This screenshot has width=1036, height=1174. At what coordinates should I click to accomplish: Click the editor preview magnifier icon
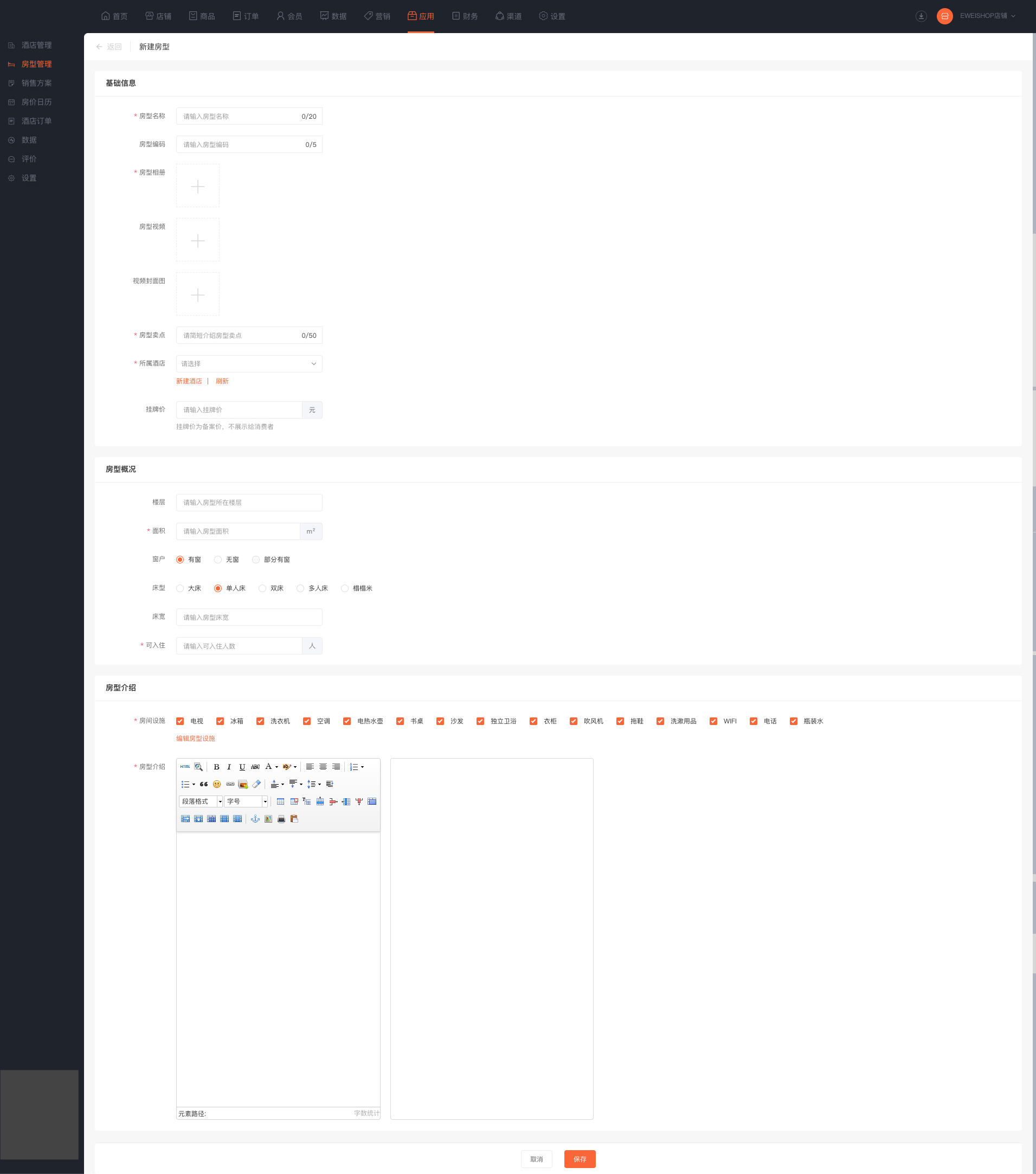[x=198, y=767]
